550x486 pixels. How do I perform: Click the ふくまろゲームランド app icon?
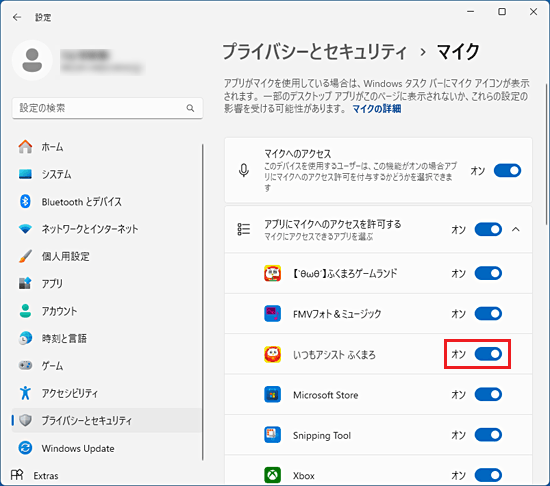click(273, 273)
